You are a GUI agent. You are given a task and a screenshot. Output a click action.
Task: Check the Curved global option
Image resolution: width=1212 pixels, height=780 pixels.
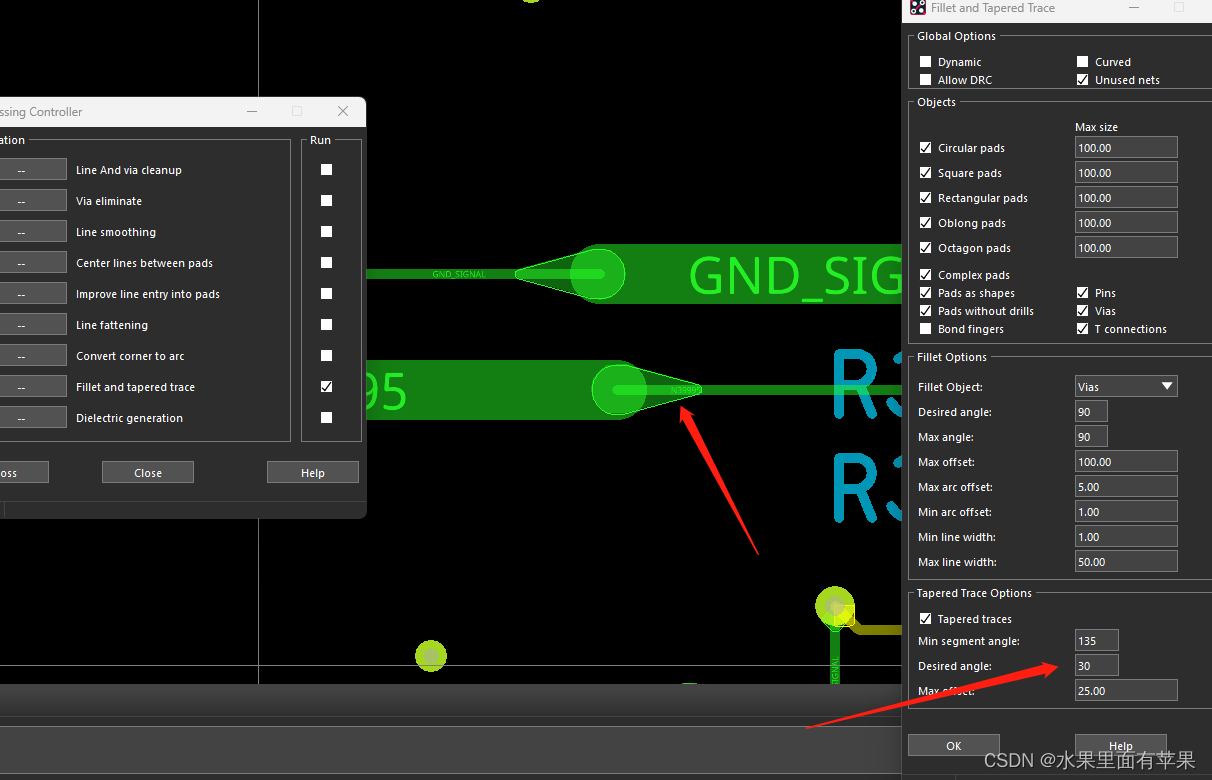(1082, 62)
